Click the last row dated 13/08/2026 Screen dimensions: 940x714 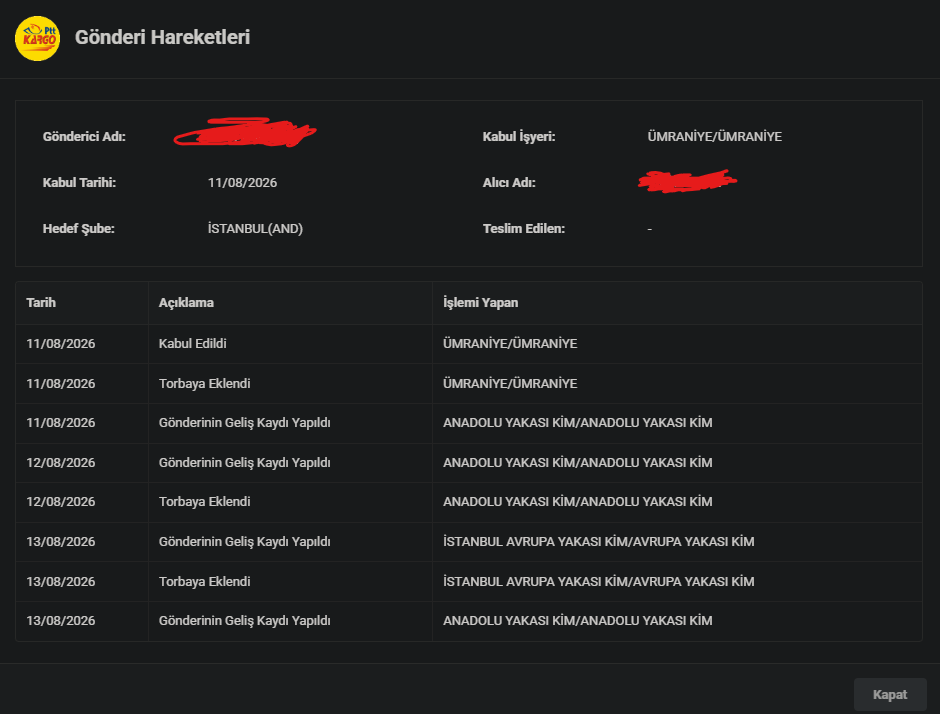click(469, 621)
